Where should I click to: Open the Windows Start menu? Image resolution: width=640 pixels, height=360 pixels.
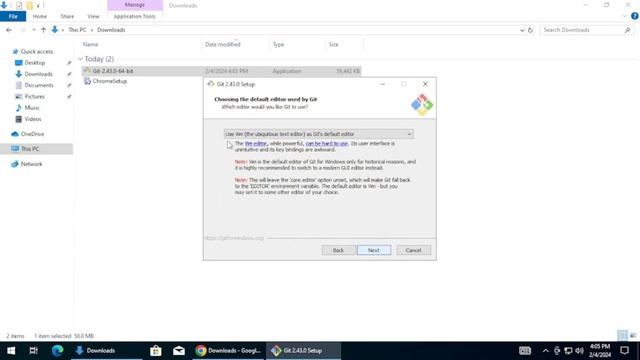[11, 351]
